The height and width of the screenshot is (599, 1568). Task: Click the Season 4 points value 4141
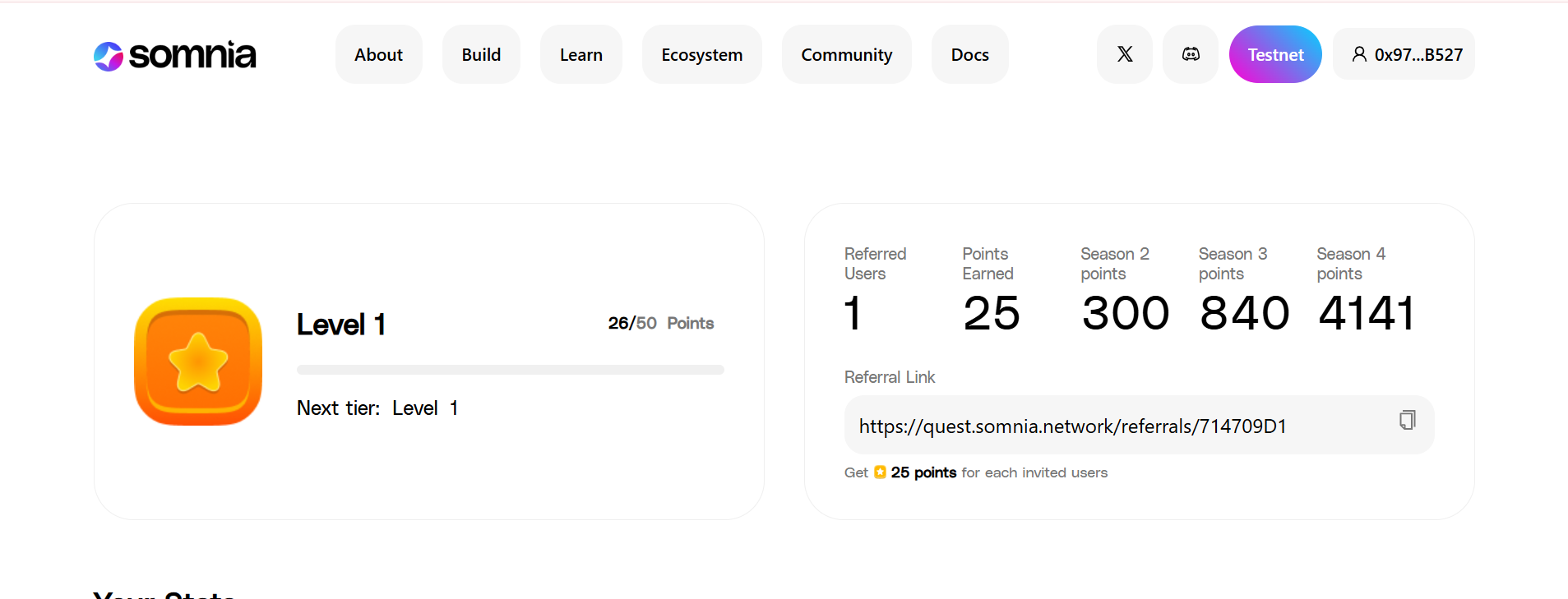coord(1367,313)
